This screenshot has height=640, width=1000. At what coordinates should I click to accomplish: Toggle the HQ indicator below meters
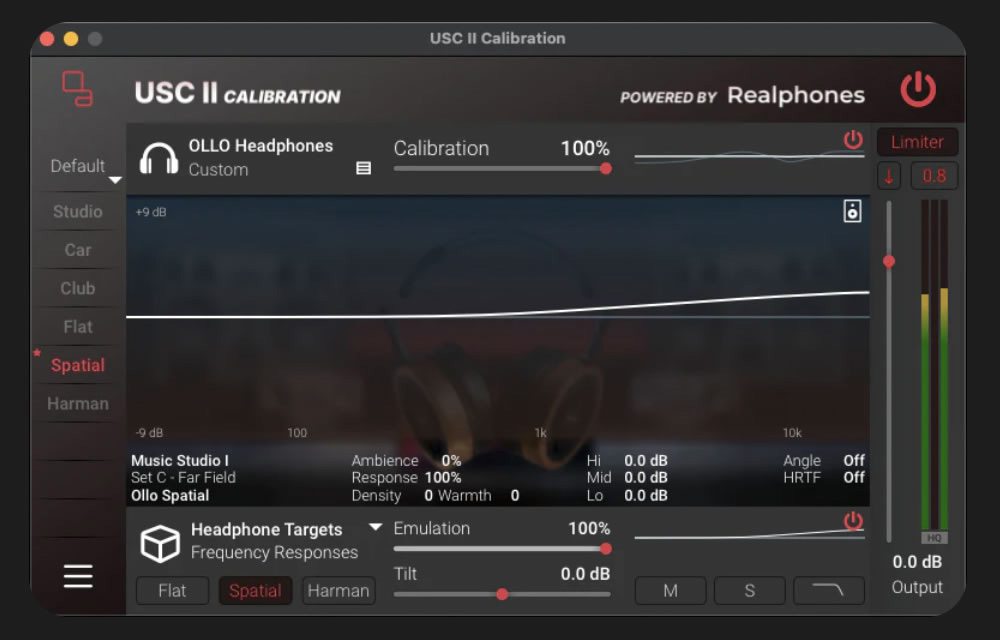tap(934, 538)
